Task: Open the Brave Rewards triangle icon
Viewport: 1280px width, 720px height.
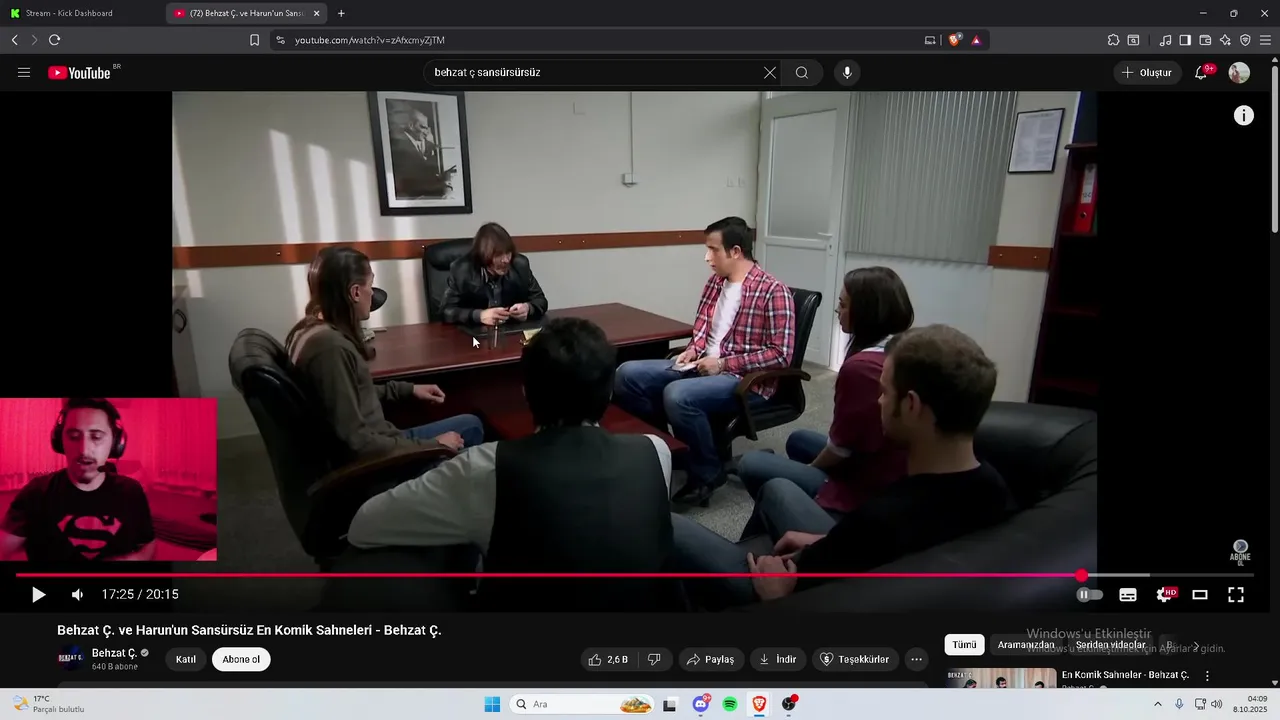Action: (976, 40)
